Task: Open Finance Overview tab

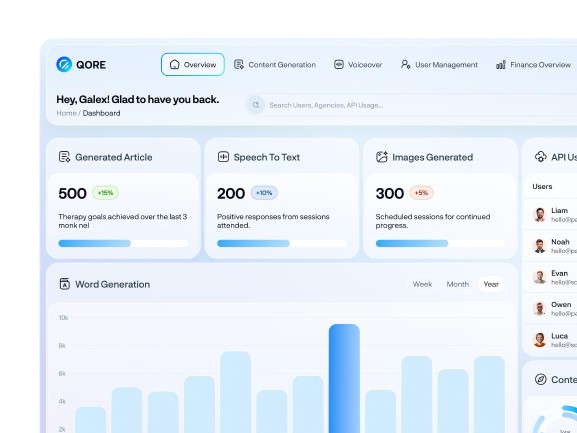Action: click(534, 65)
